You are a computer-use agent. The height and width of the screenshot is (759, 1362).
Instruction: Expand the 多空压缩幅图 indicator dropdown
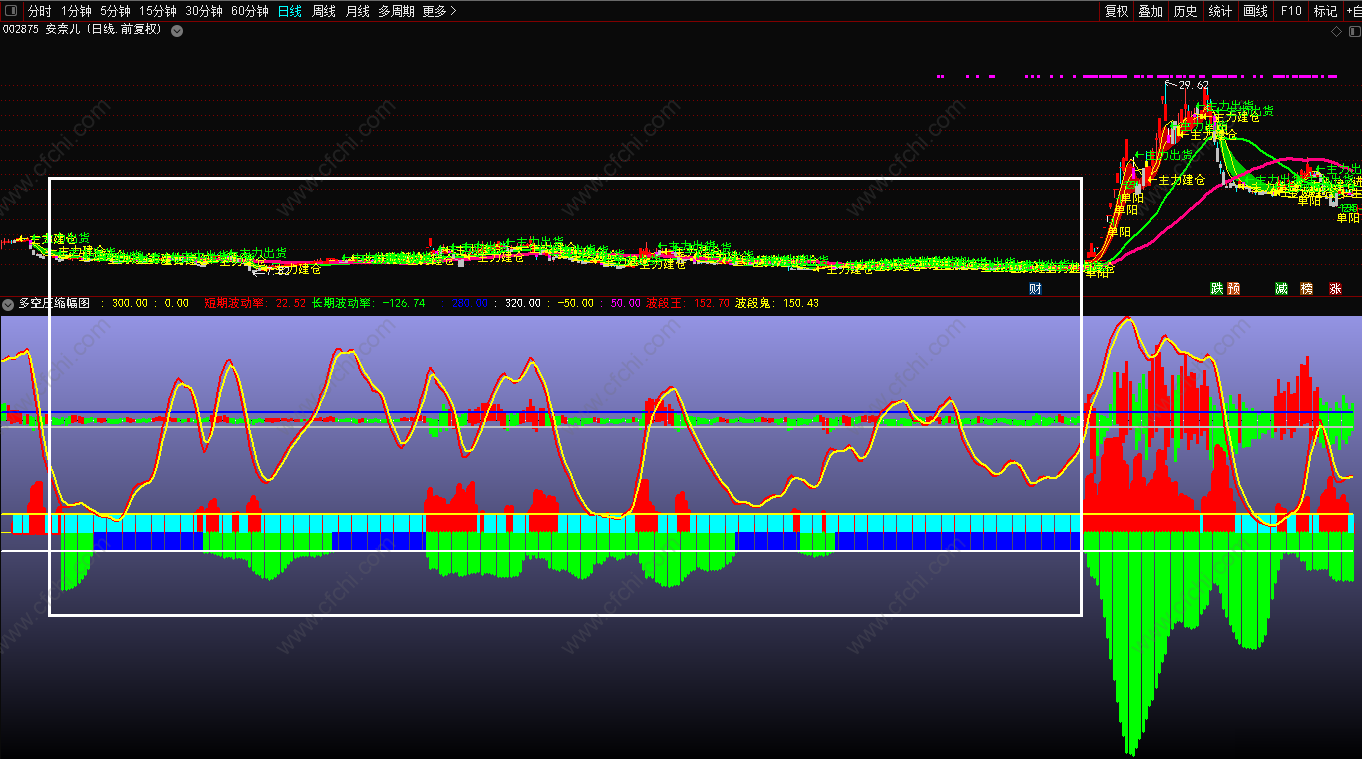[x=8, y=303]
